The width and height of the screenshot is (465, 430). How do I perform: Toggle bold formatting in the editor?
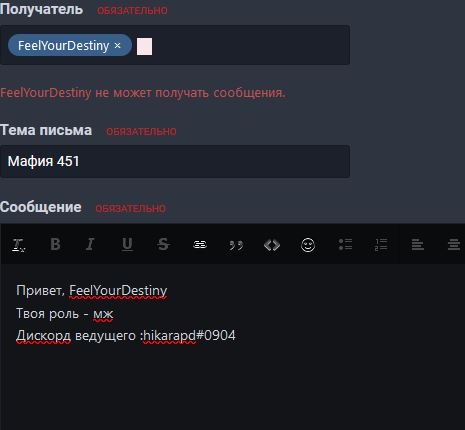pyautogui.click(x=55, y=244)
